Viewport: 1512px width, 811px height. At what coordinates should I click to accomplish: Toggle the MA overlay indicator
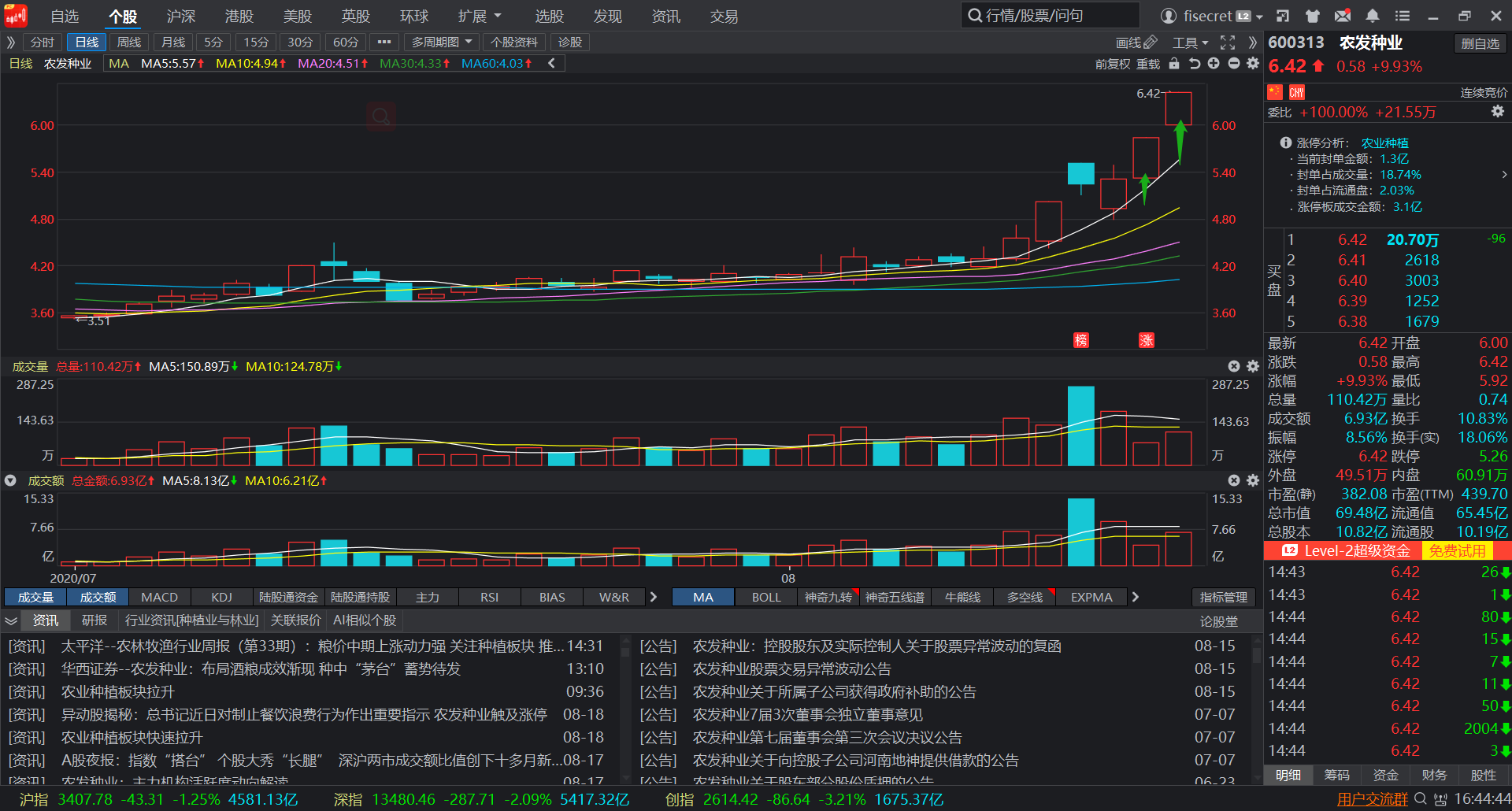(703, 598)
